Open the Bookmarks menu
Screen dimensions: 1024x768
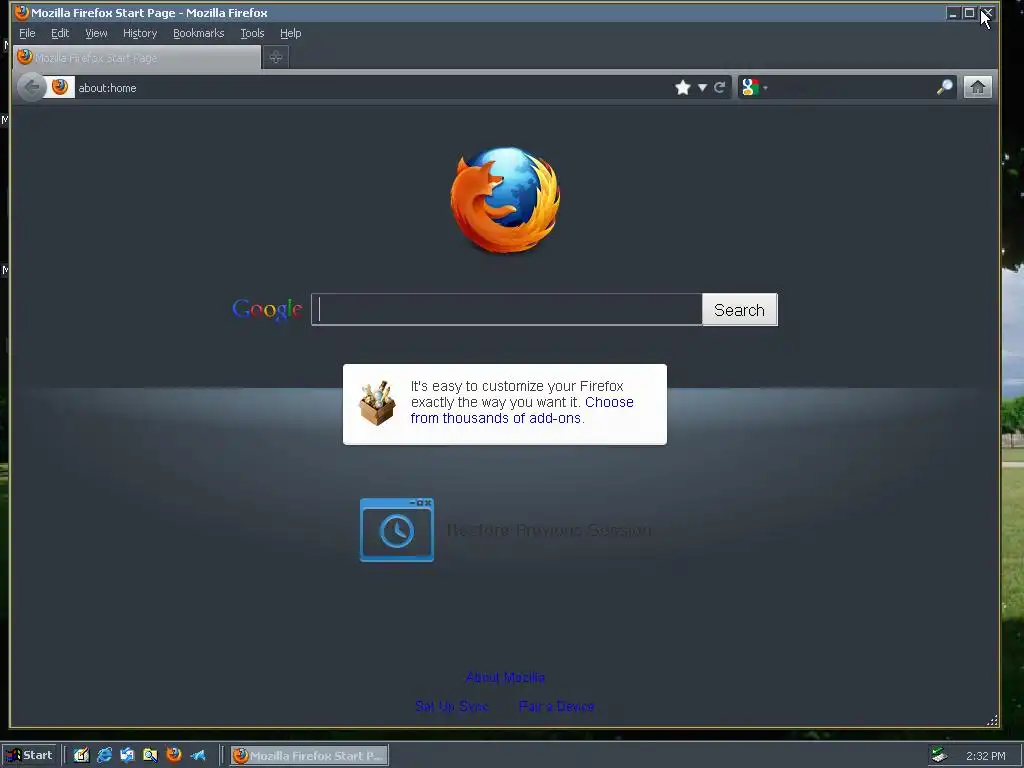(199, 33)
